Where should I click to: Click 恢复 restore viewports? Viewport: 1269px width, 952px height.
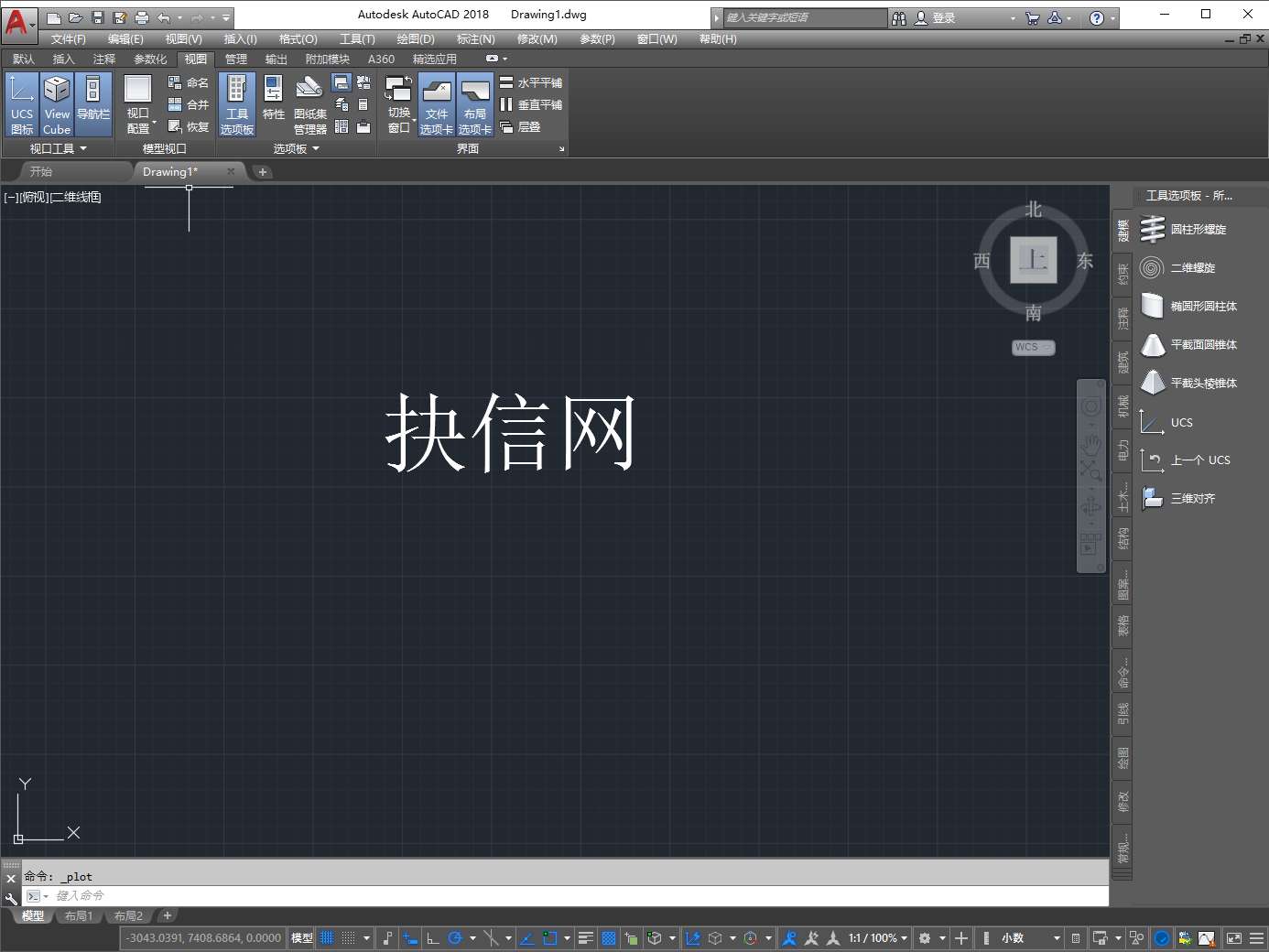coord(189,126)
